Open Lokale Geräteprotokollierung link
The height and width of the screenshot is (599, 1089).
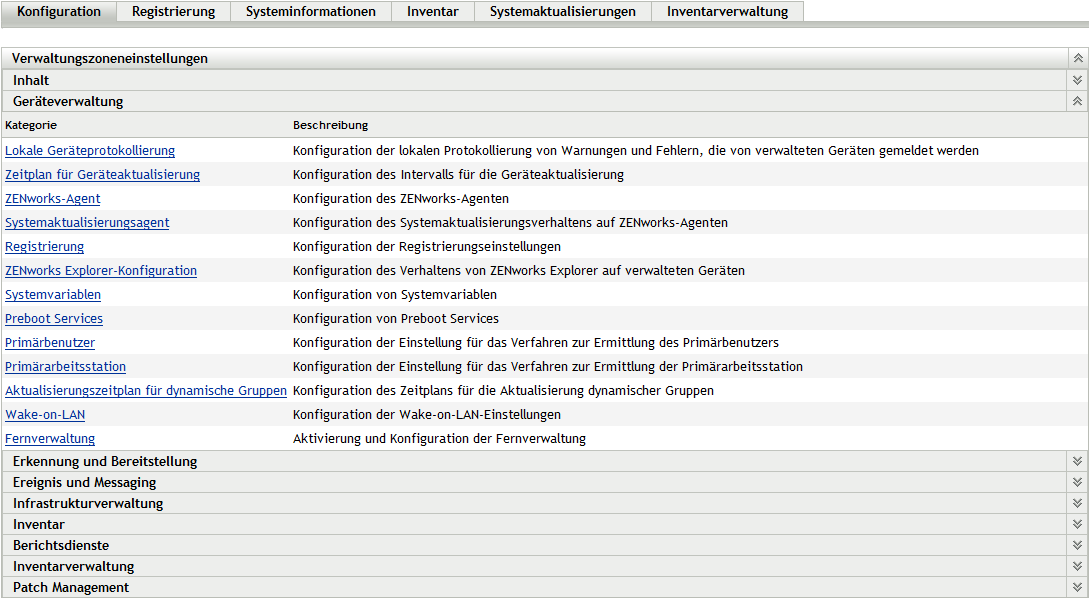coord(90,151)
